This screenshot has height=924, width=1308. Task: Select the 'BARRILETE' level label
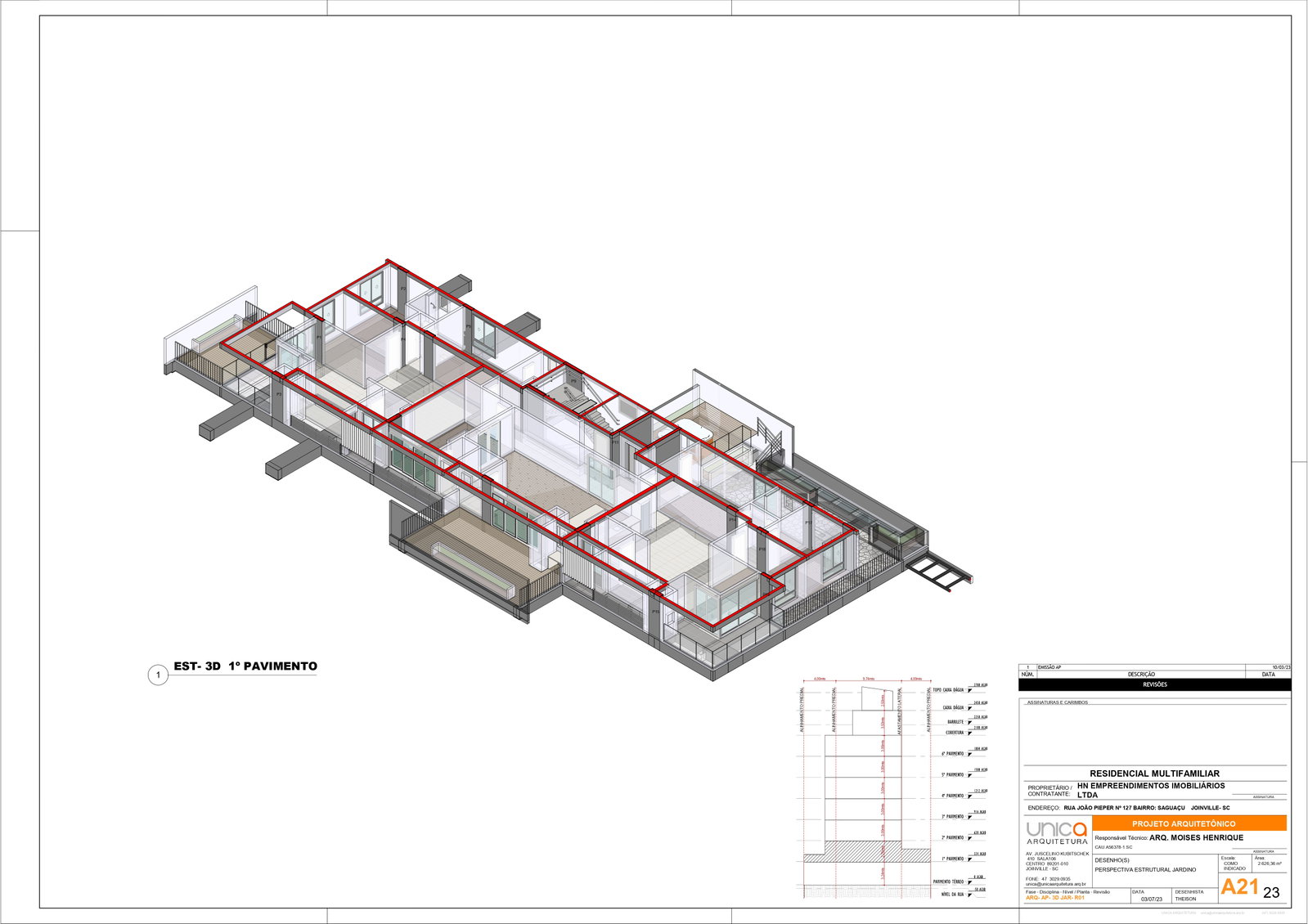pyautogui.click(x=955, y=722)
